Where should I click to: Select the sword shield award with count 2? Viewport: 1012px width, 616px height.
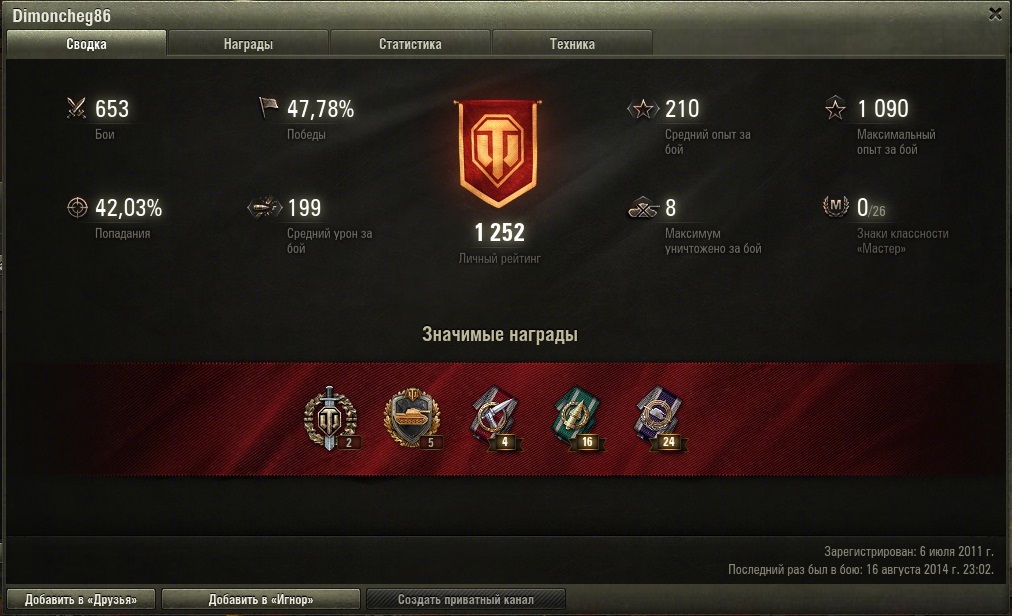pyautogui.click(x=331, y=418)
